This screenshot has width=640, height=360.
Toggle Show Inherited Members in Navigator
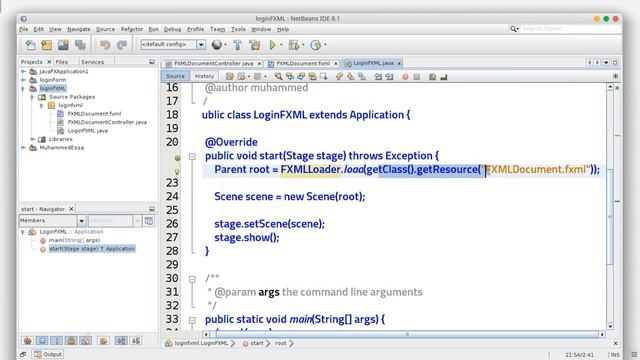(28, 340)
